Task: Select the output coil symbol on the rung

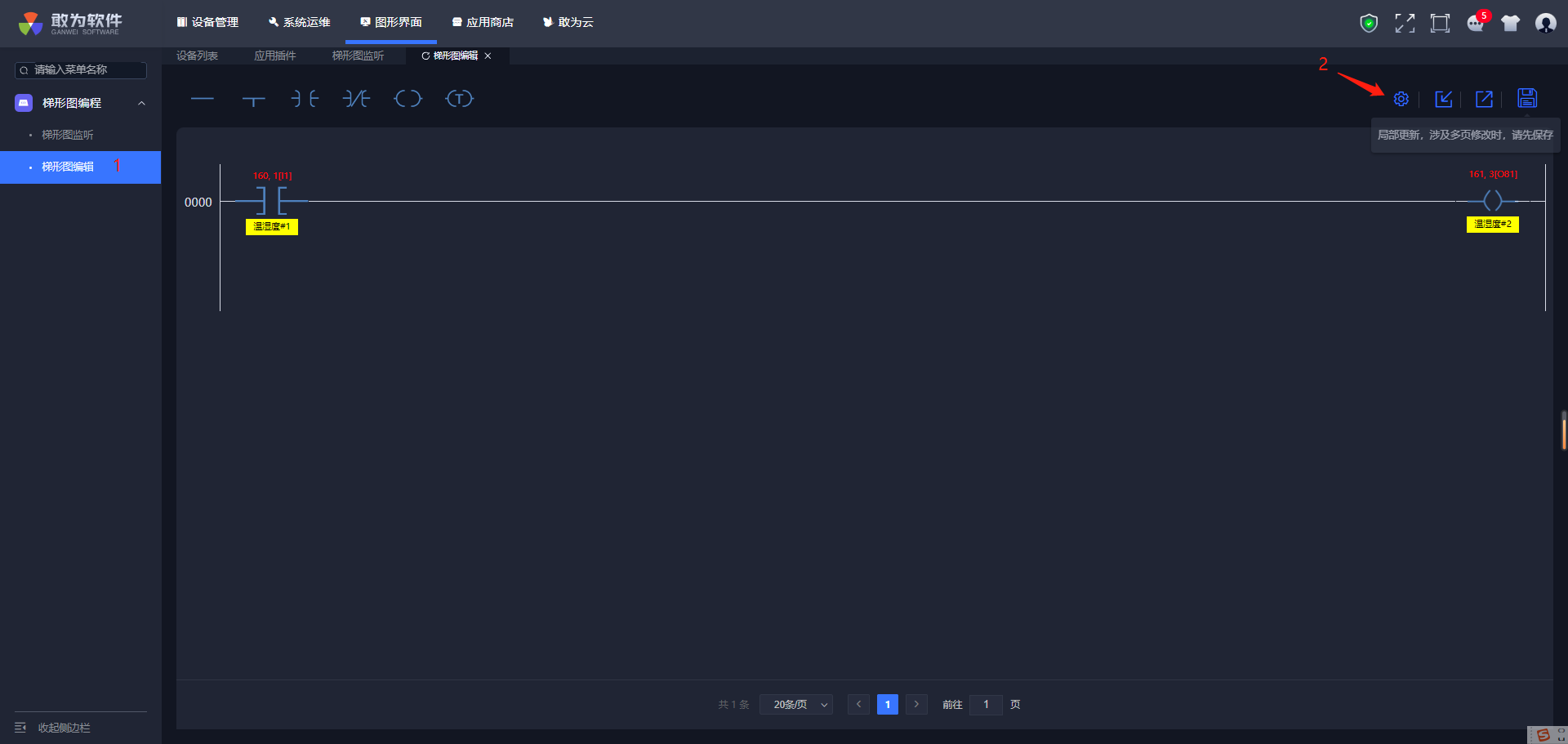Action: pyautogui.click(x=1492, y=200)
